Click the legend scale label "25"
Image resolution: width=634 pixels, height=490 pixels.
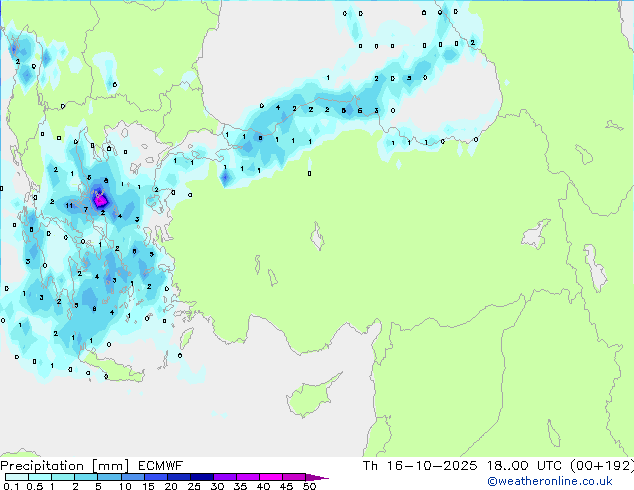pyautogui.click(x=194, y=486)
